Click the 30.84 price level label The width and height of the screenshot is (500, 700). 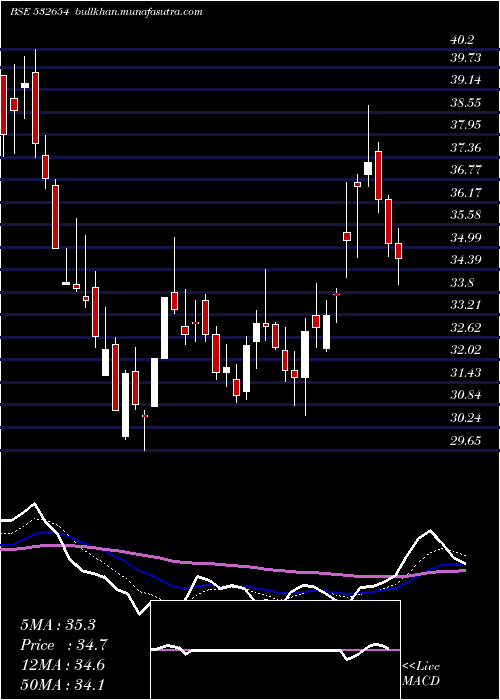point(465,395)
